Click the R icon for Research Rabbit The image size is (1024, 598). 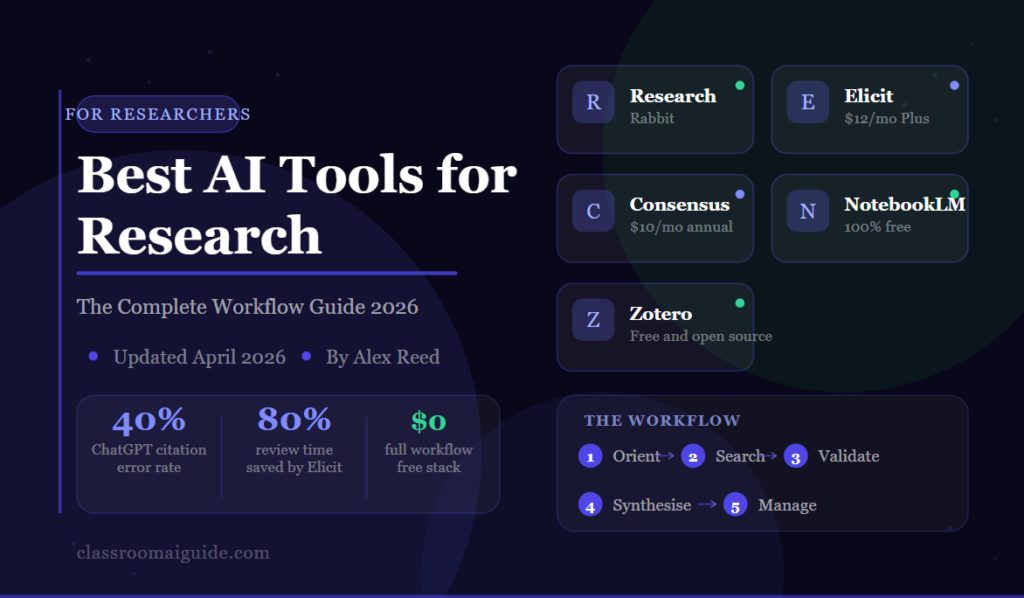[x=593, y=102]
